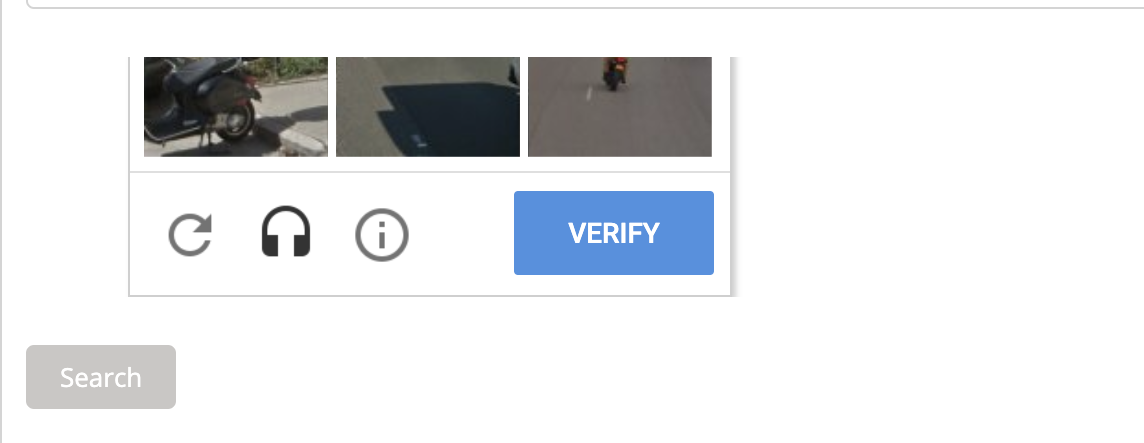Get a new challenge with the reload icon
The image size is (1144, 443).
(190, 234)
